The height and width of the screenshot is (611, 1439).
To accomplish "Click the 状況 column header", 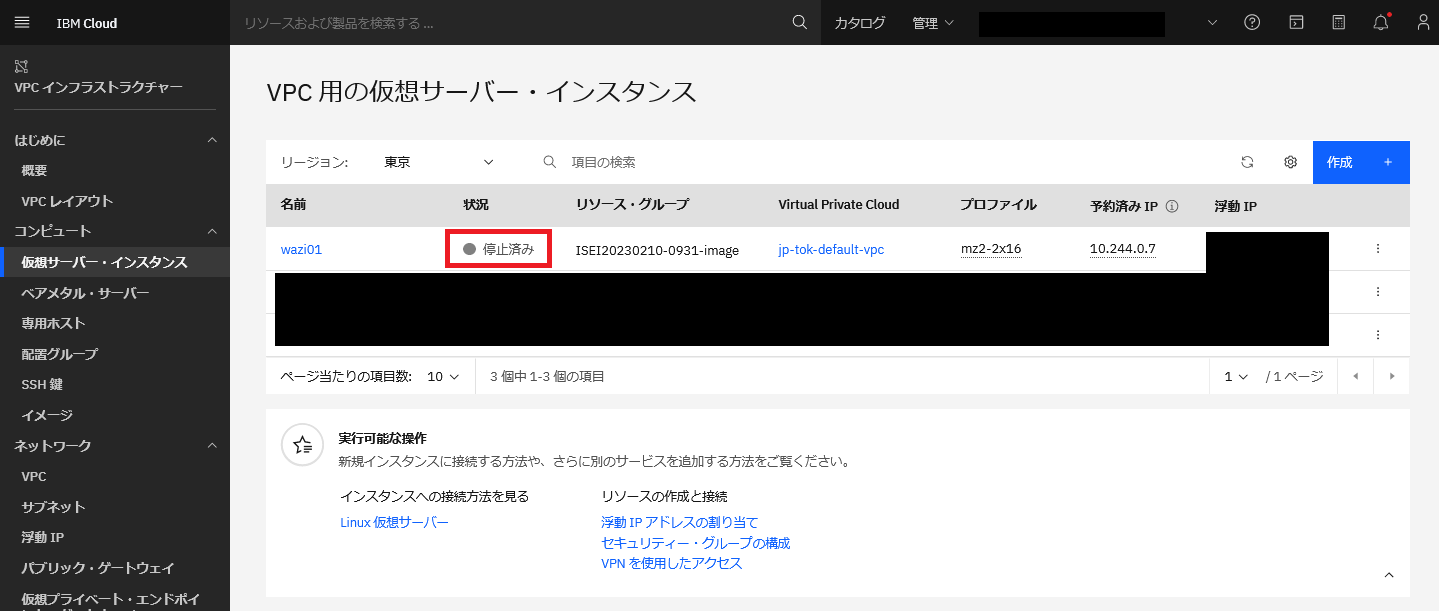I will point(477,205).
